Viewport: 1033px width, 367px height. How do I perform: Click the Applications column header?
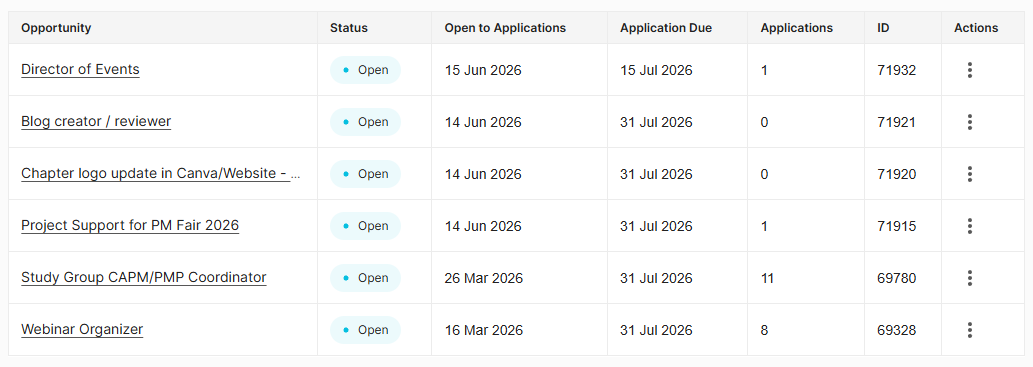796,28
